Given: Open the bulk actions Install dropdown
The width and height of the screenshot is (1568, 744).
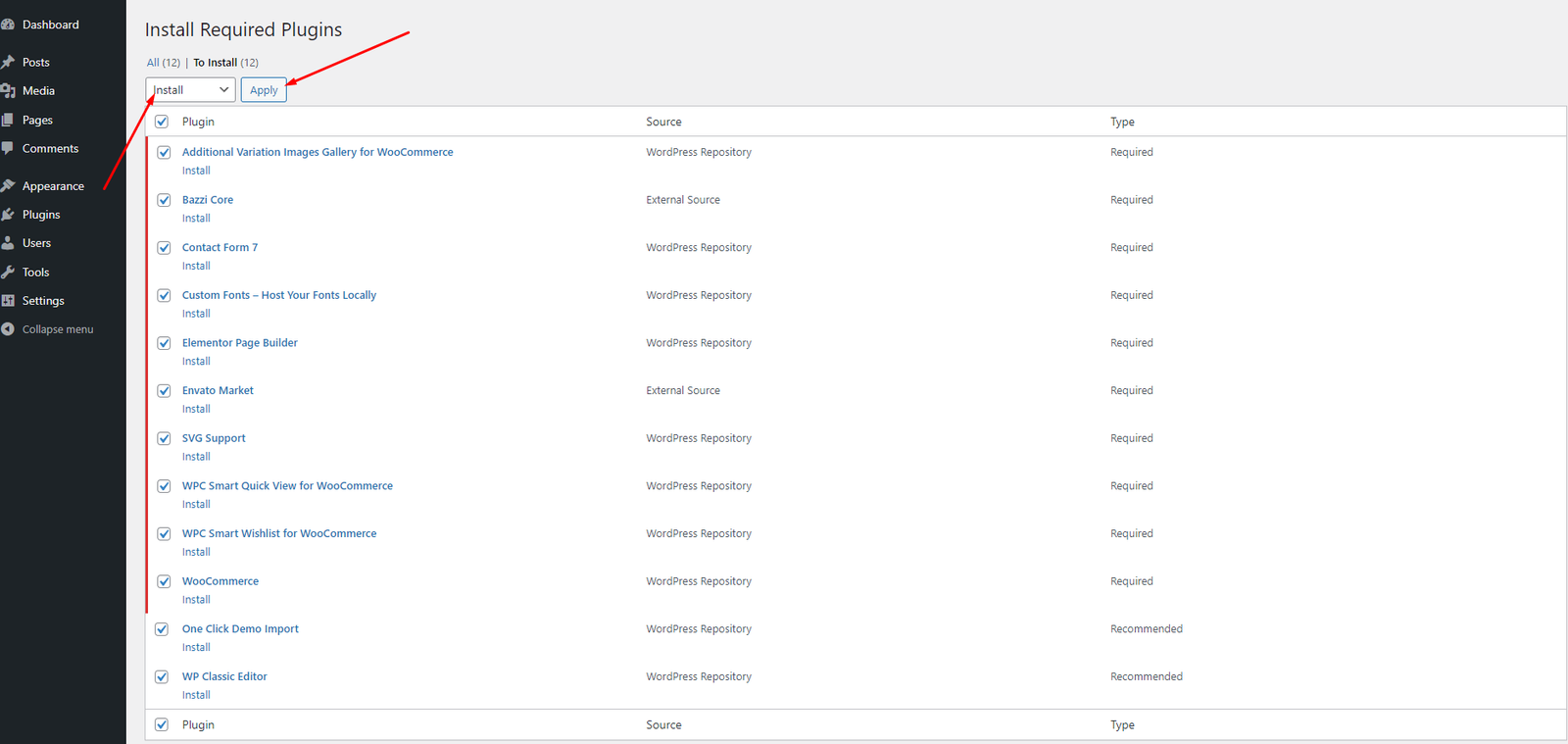Looking at the screenshot, I should 190,90.
